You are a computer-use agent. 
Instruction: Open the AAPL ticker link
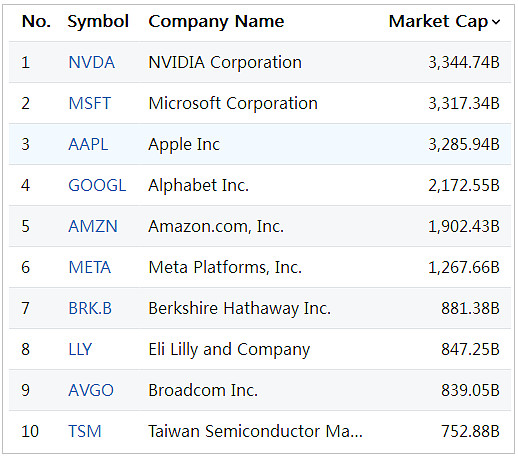pos(88,144)
